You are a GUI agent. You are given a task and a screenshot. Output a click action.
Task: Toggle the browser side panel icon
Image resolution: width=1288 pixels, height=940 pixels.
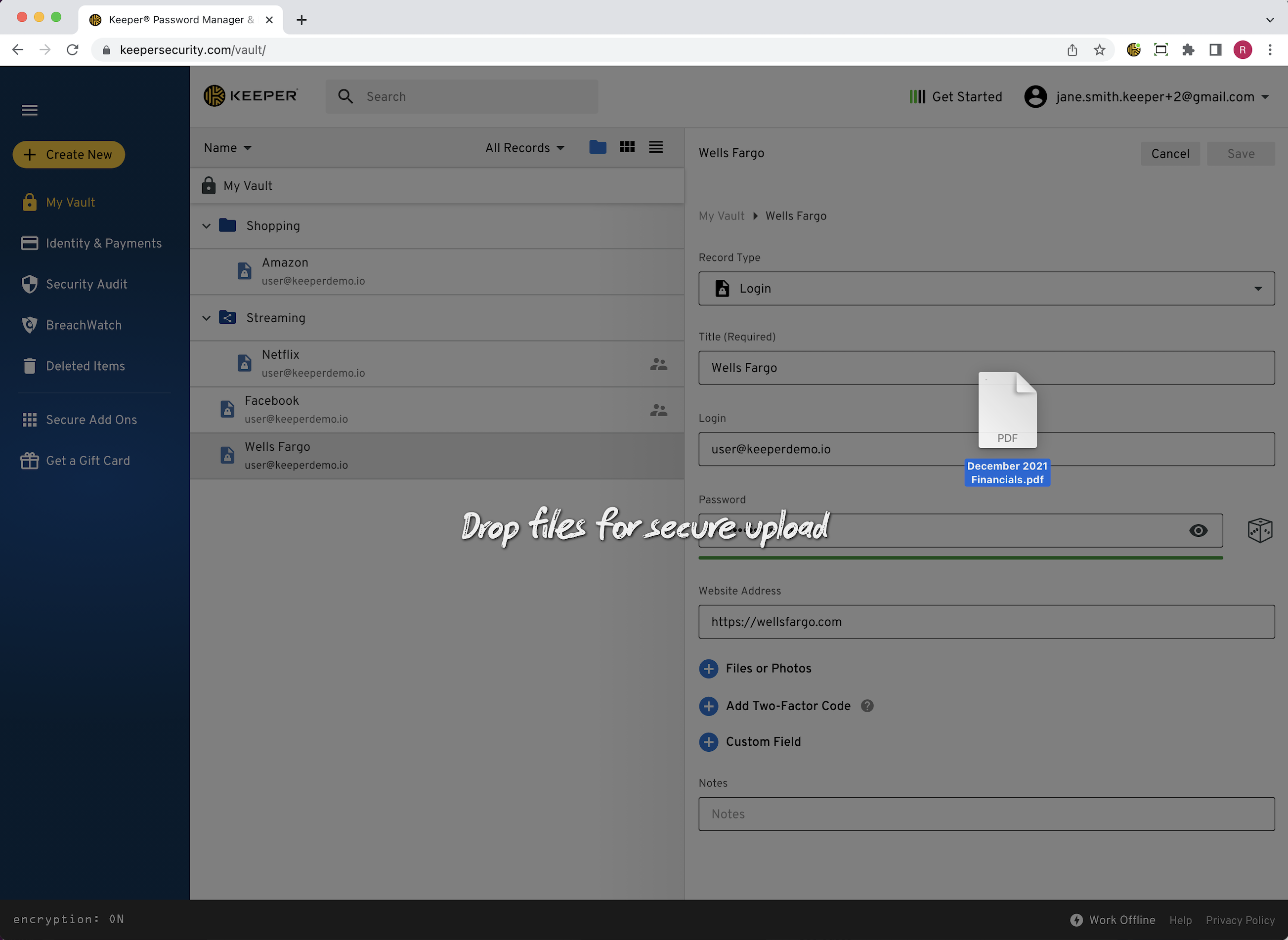[x=1215, y=50]
